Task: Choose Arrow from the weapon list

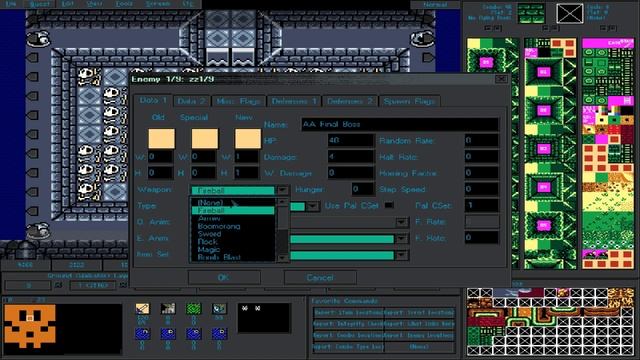Action: [x=234, y=218]
